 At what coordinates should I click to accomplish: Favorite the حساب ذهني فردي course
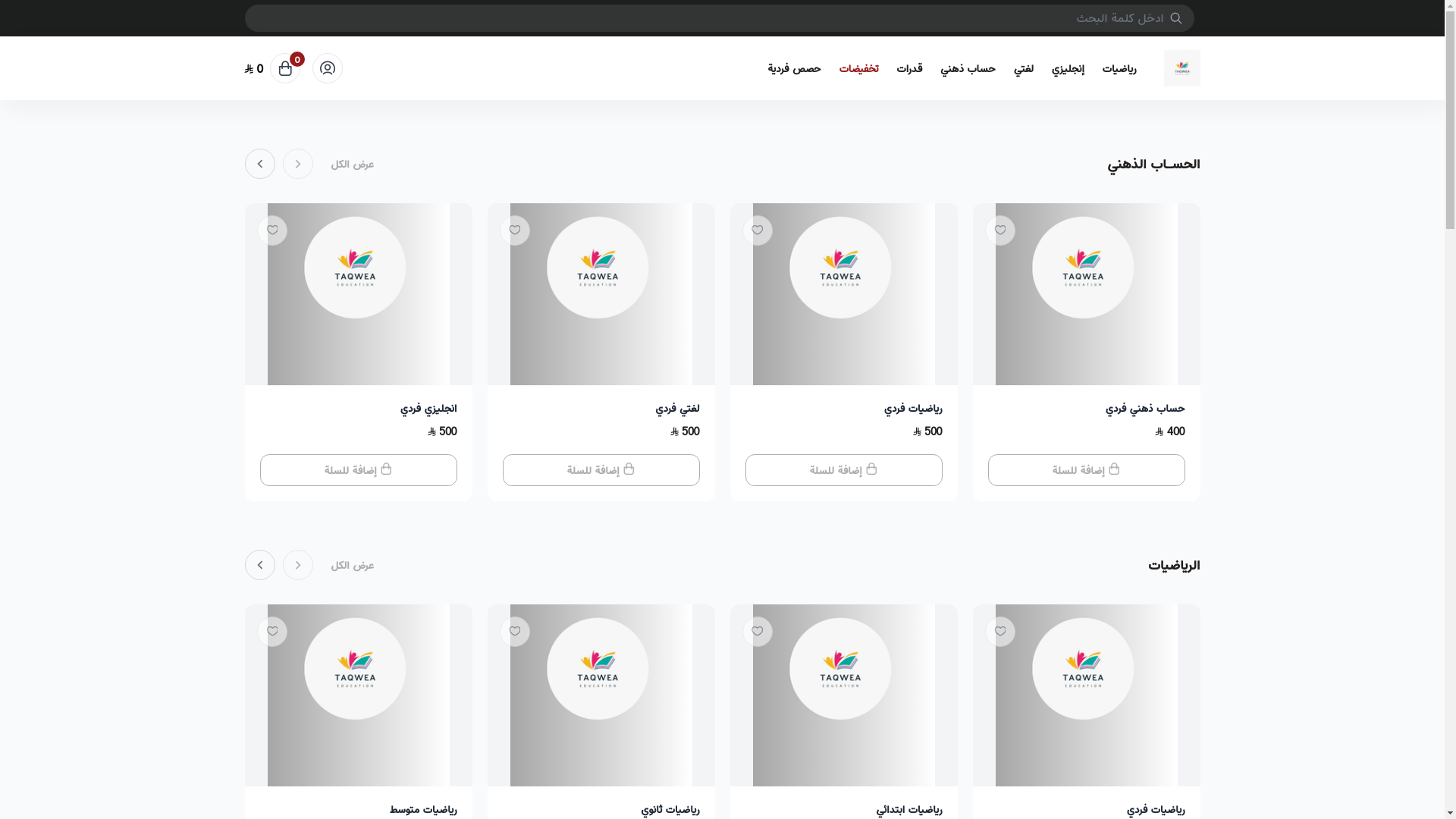tap(1000, 231)
